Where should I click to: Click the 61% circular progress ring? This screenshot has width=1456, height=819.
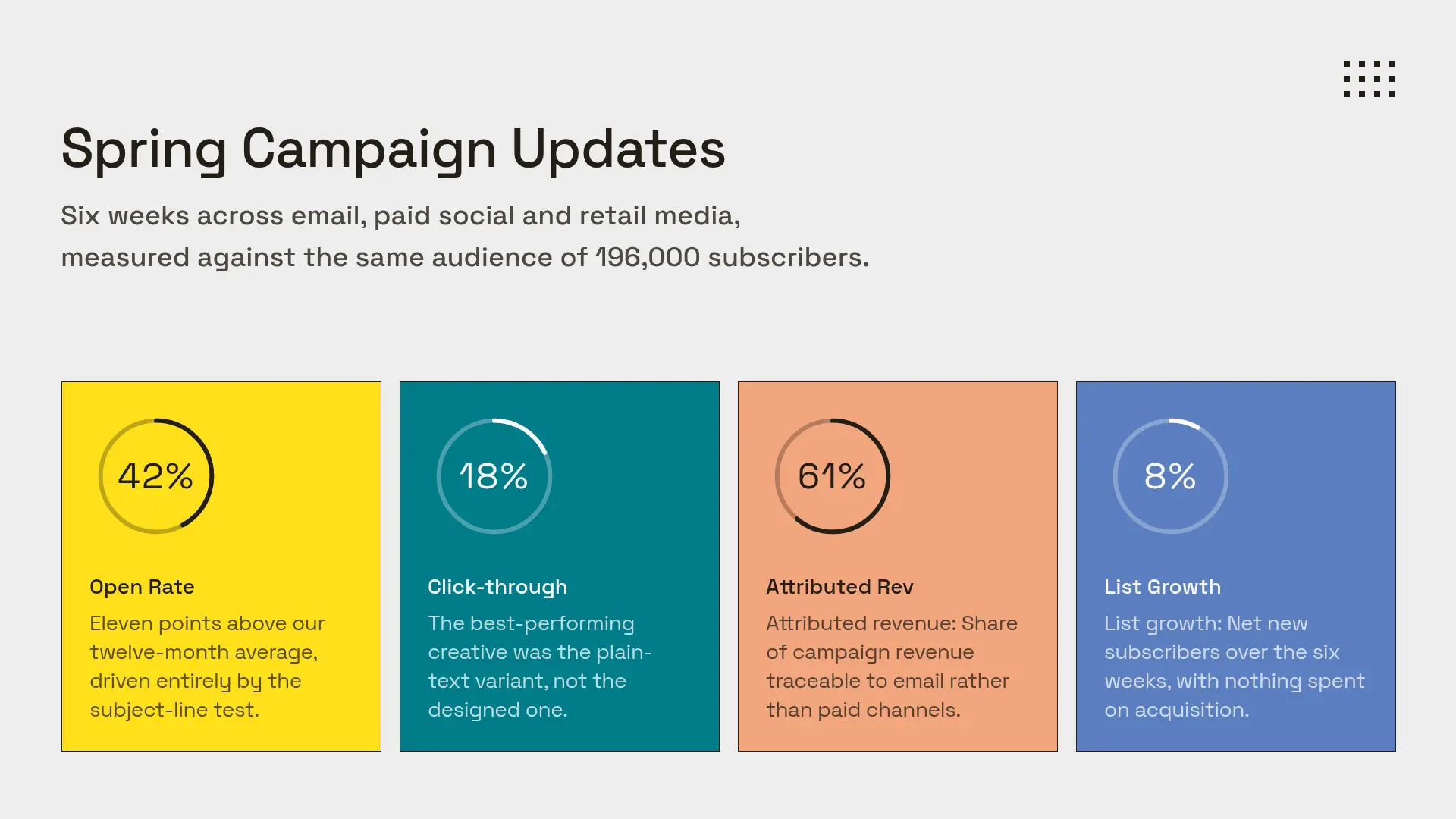(x=833, y=476)
